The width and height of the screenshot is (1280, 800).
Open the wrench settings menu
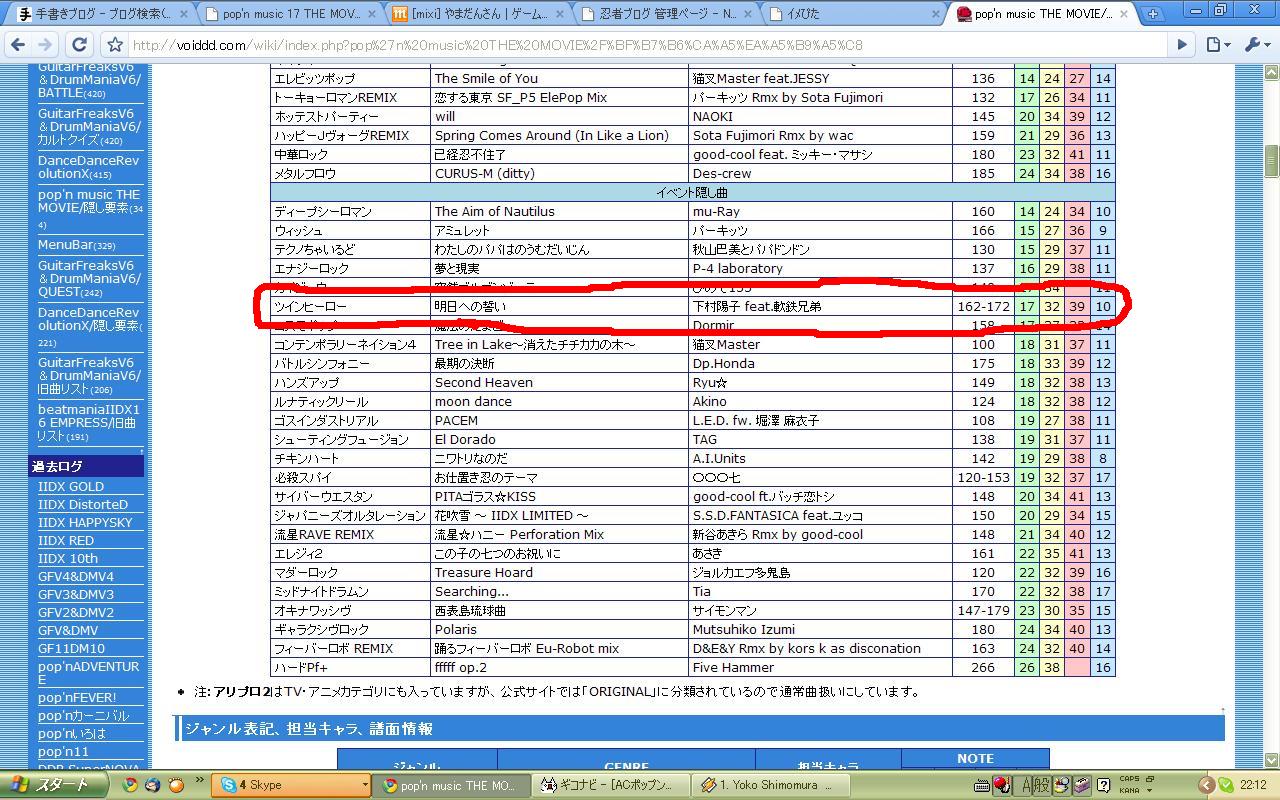pos(1255,45)
